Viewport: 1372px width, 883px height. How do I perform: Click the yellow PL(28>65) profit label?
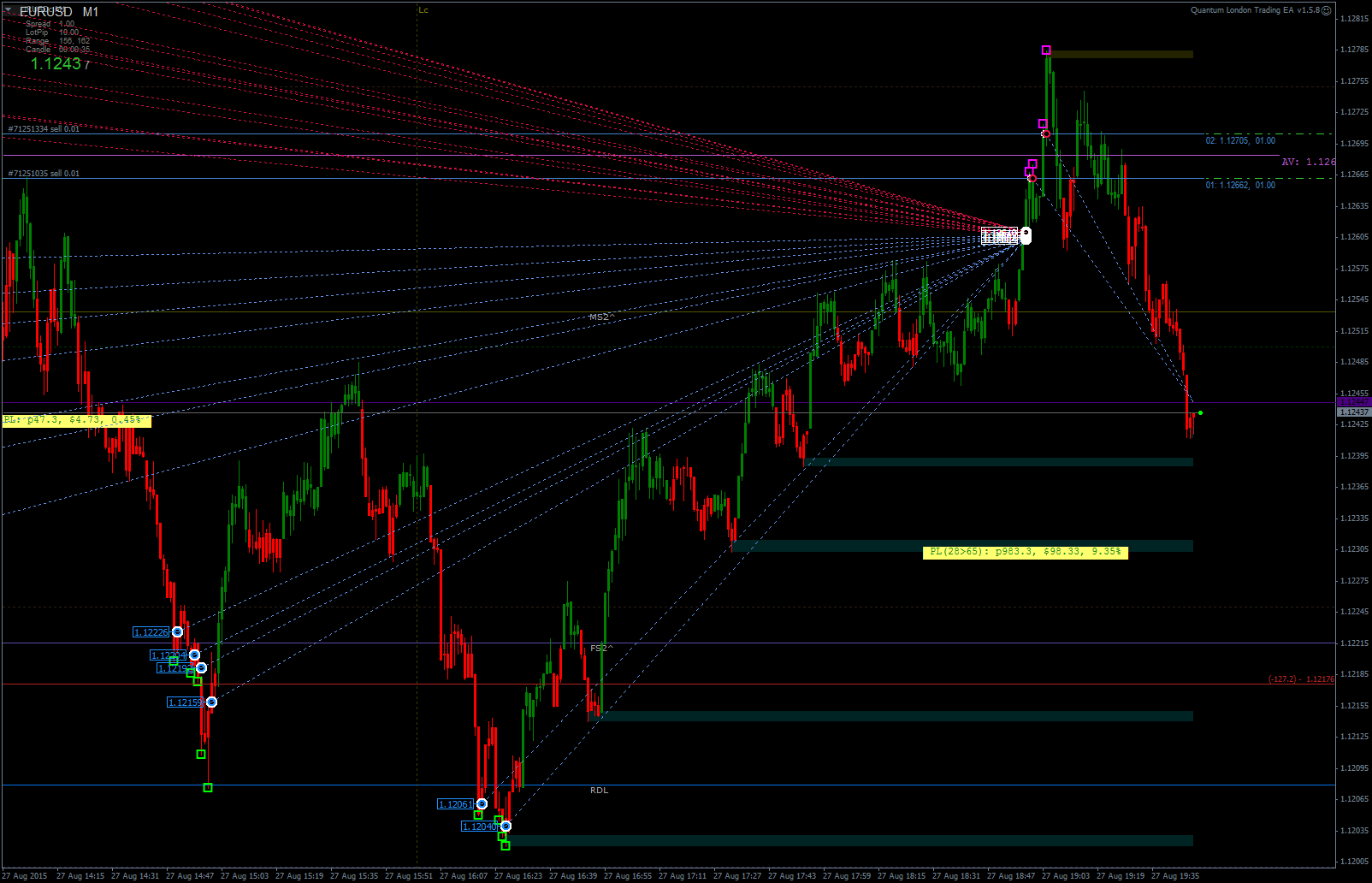click(1026, 552)
